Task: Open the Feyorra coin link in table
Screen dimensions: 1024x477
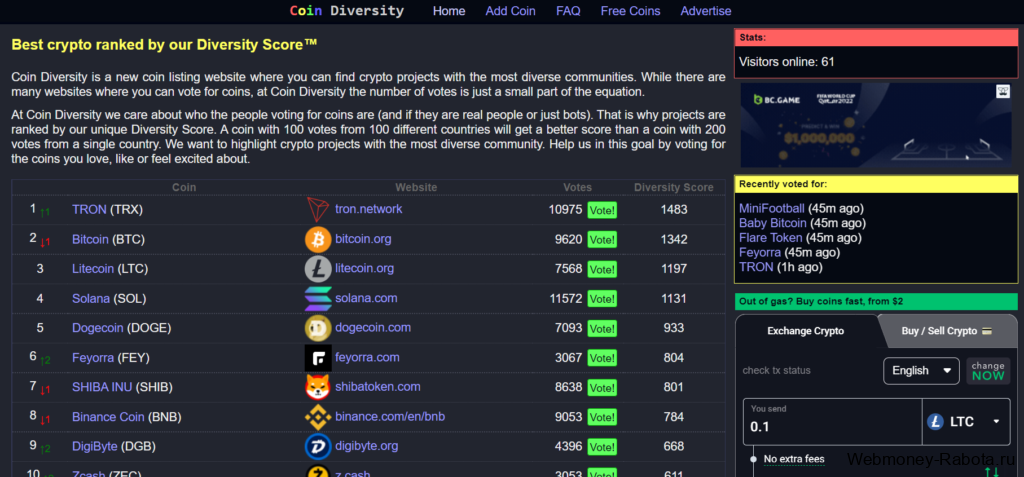Action: (93, 358)
